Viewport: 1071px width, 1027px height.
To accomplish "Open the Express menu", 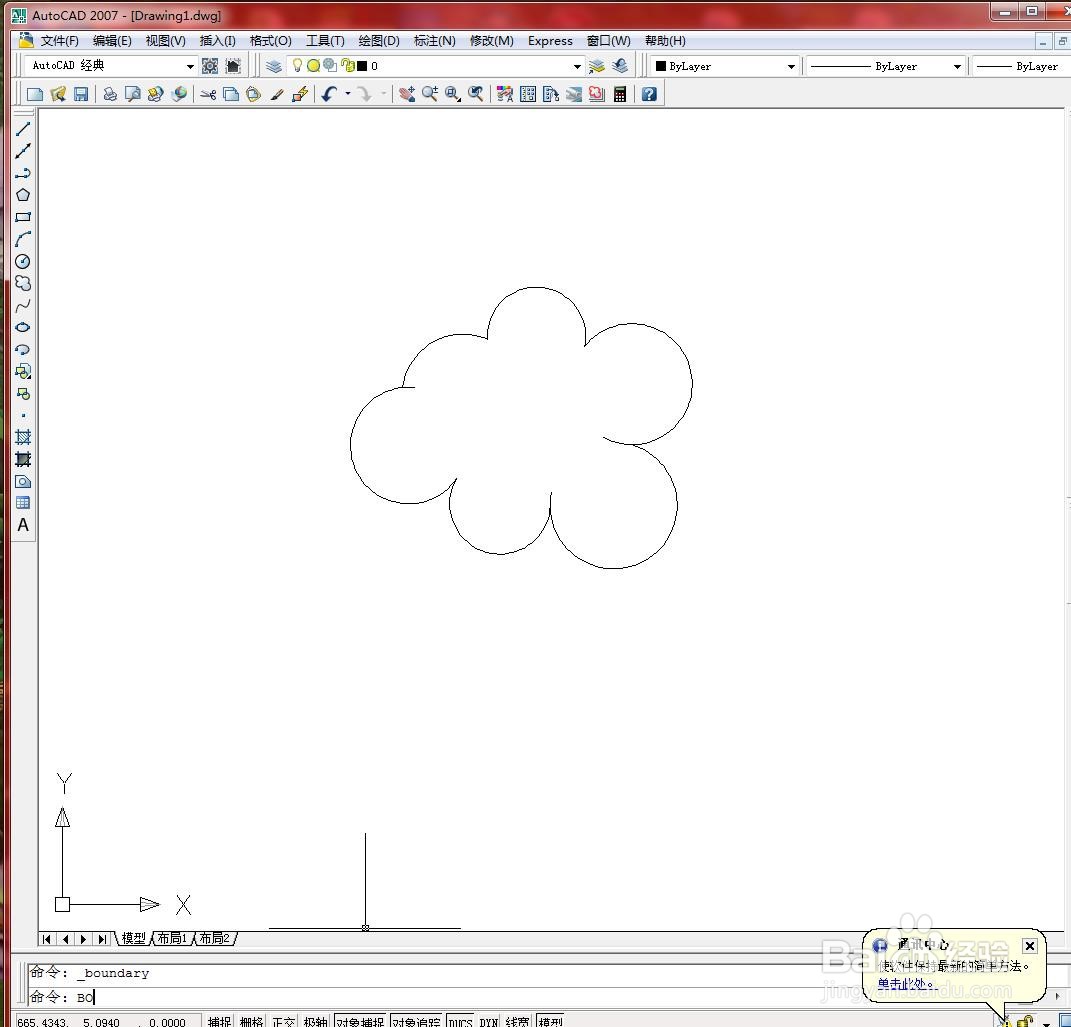I will [x=550, y=41].
